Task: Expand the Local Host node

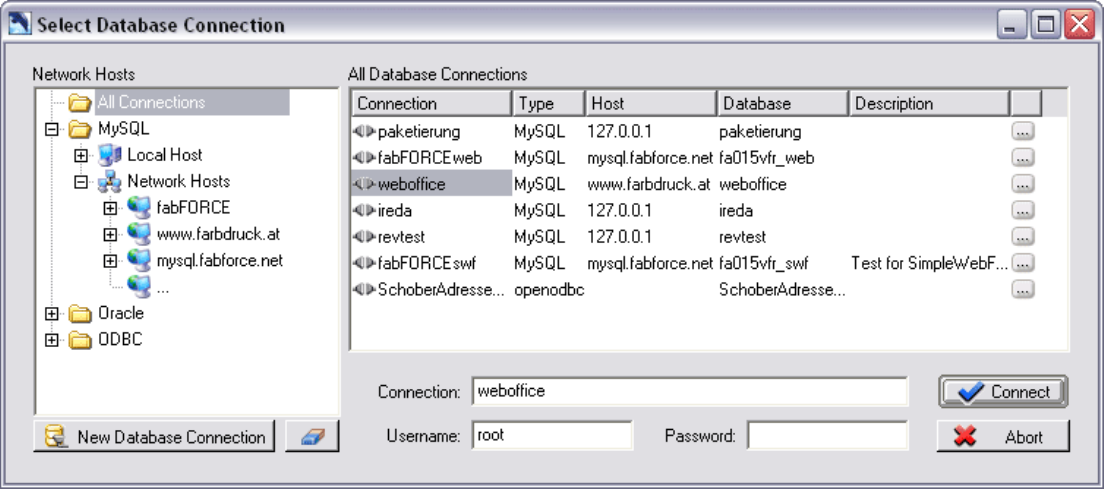Action: pos(80,155)
